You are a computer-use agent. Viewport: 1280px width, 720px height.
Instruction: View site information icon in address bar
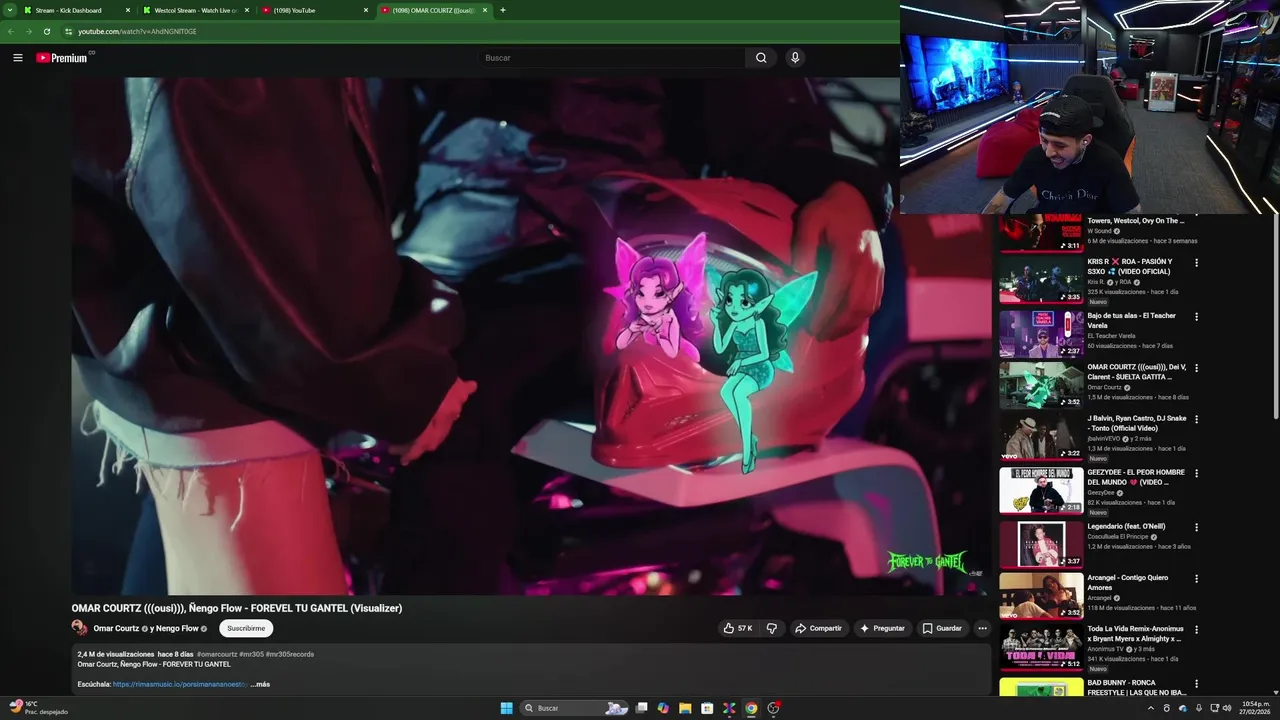pyautogui.click(x=68, y=31)
